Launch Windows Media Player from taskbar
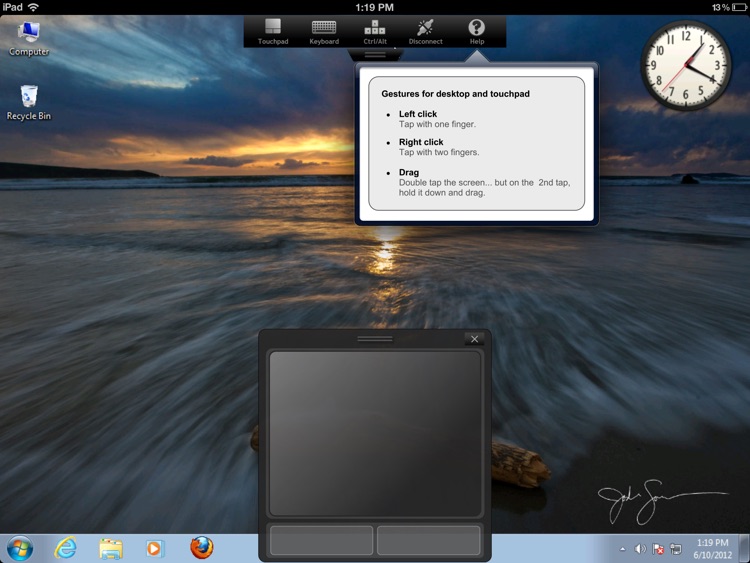This screenshot has width=750, height=563. 154,548
